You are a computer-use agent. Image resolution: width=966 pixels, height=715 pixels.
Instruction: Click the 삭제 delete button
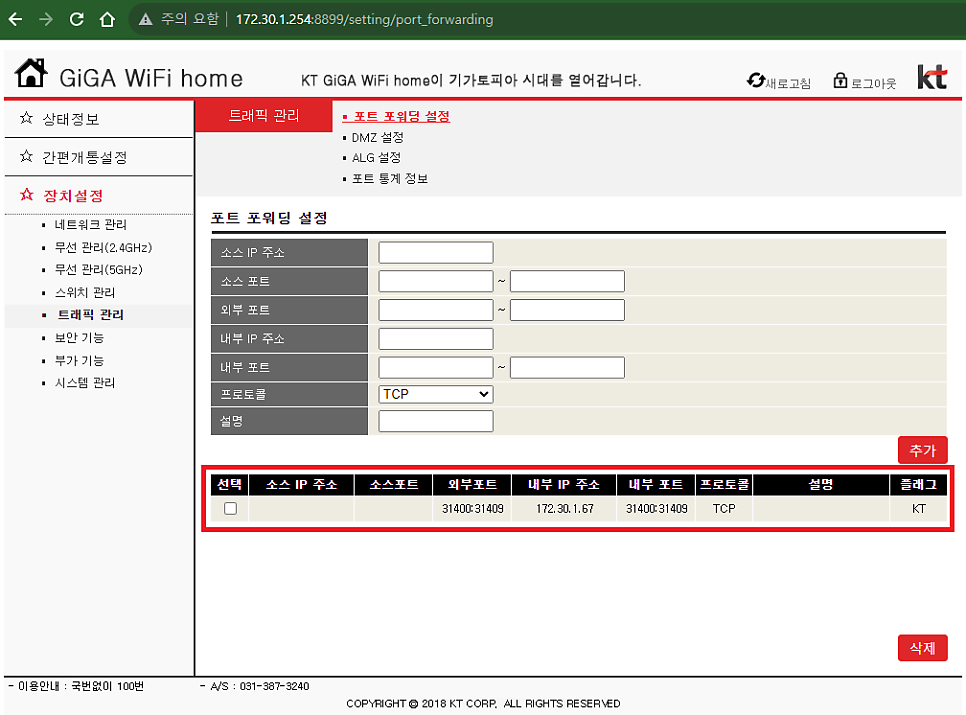point(922,648)
